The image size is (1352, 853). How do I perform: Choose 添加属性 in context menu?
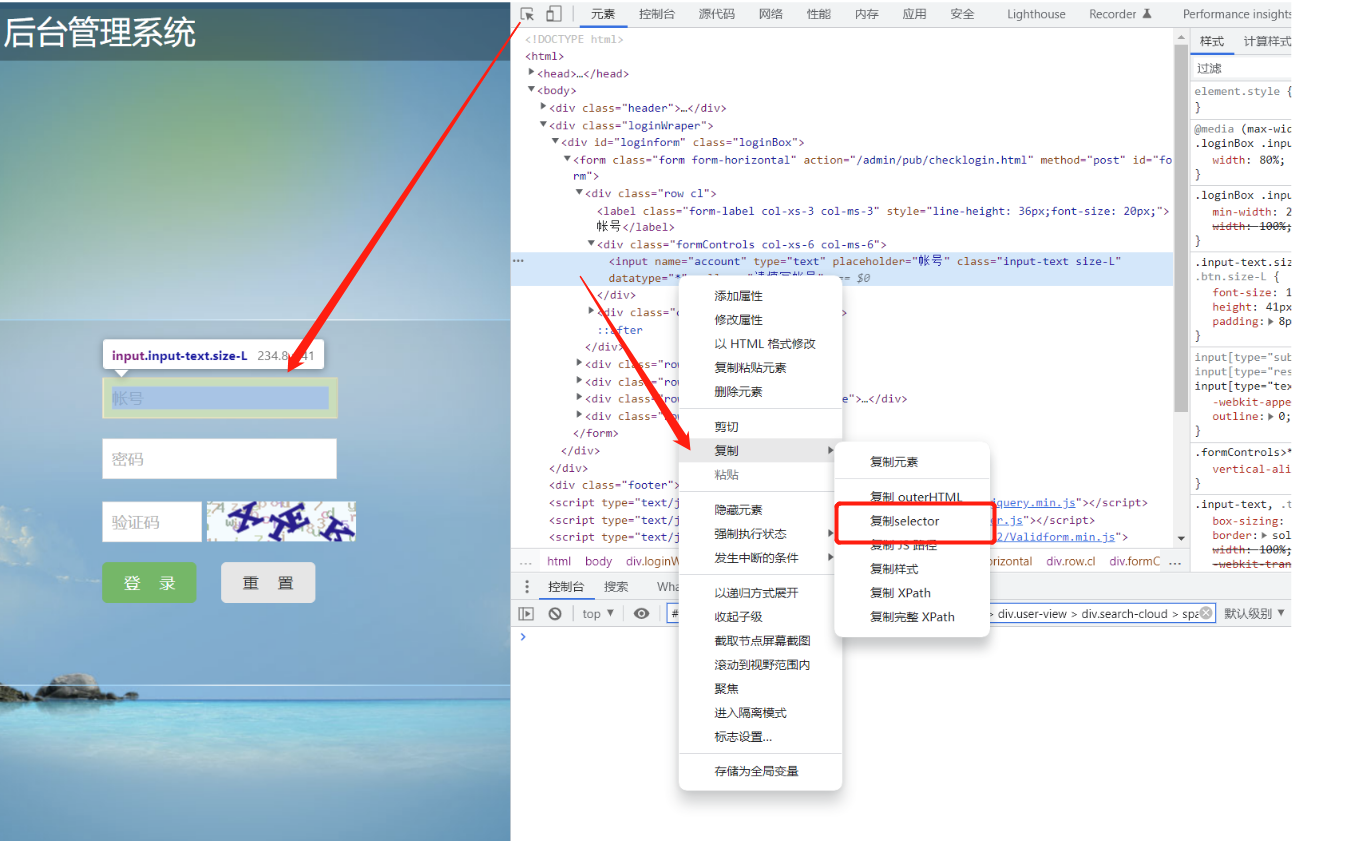pyautogui.click(x=760, y=296)
